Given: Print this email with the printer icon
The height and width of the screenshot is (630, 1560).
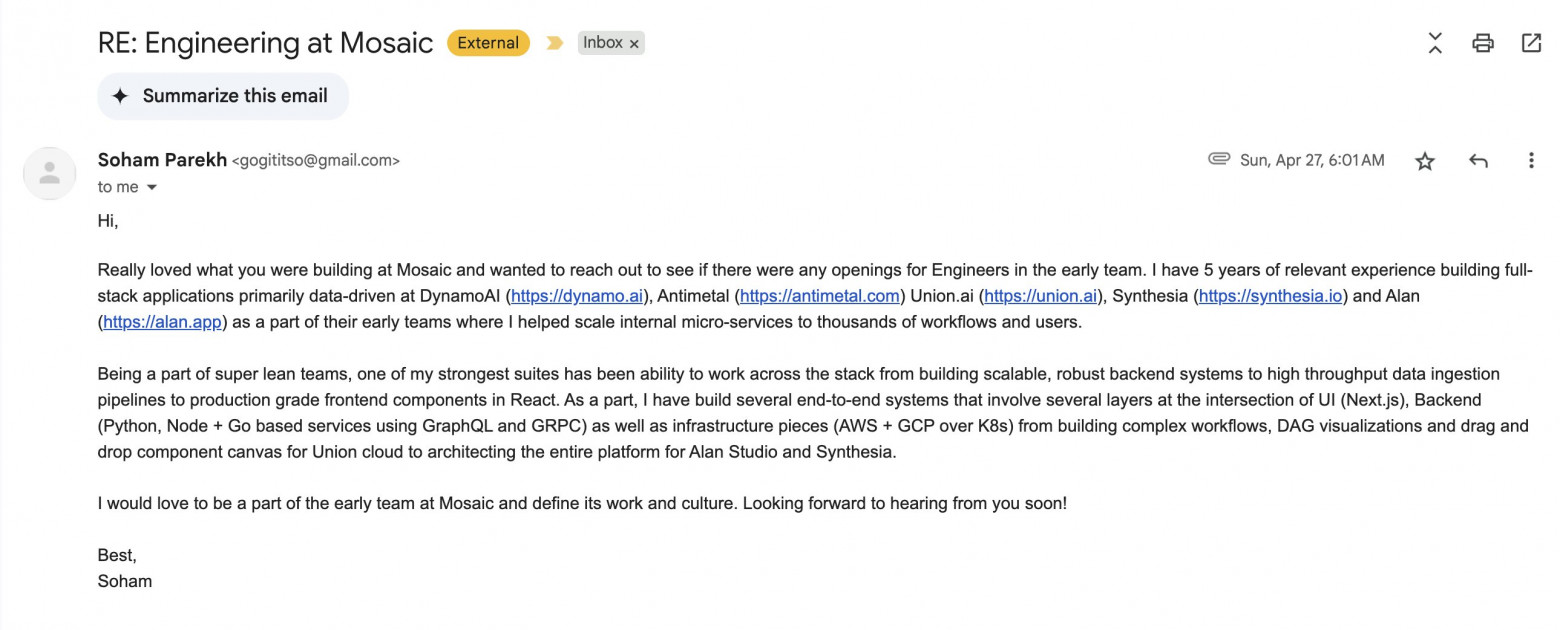Looking at the screenshot, I should (x=1482, y=43).
